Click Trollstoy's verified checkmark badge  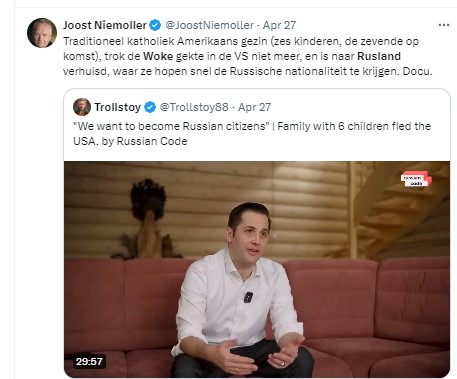tap(150, 107)
